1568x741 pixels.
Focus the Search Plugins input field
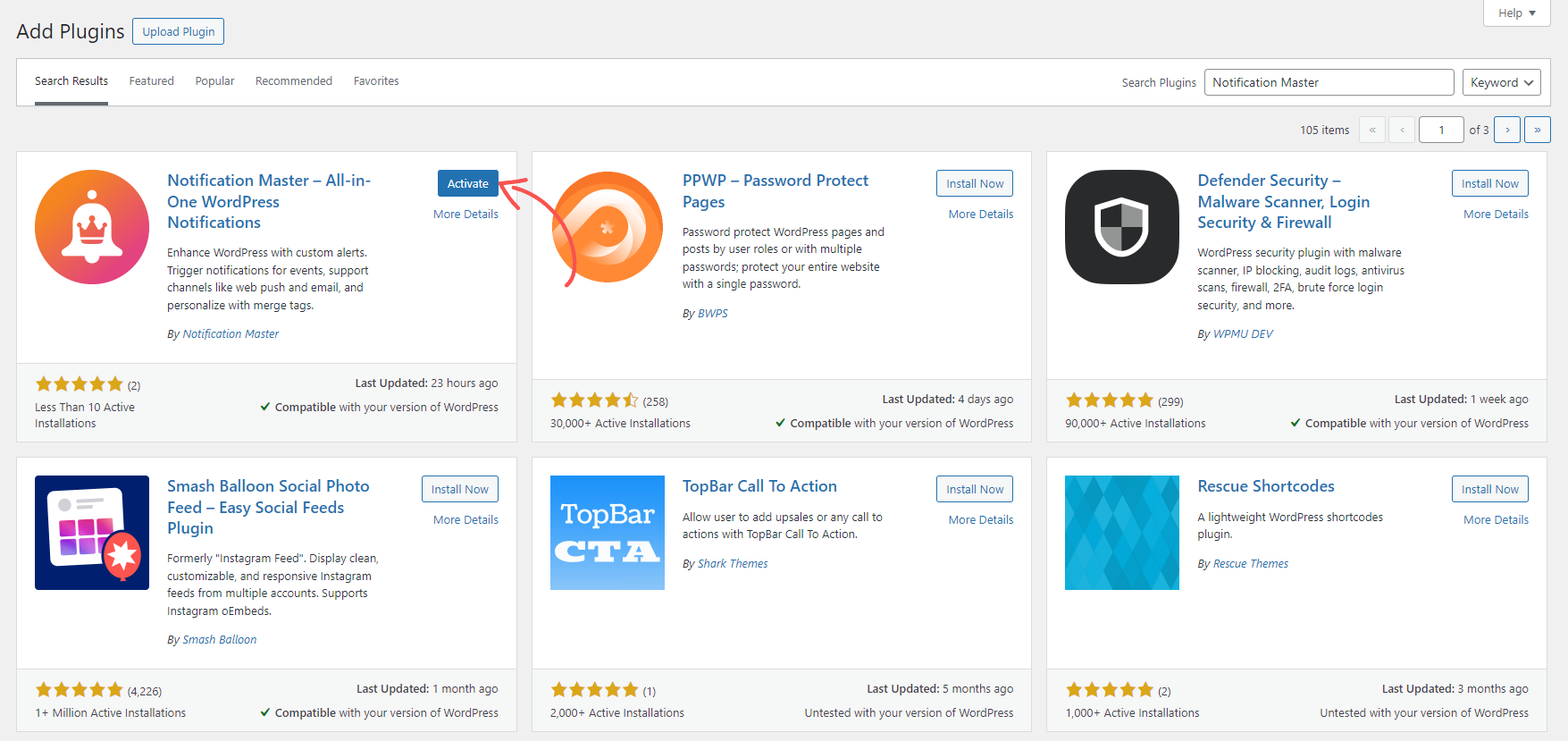(x=1329, y=82)
